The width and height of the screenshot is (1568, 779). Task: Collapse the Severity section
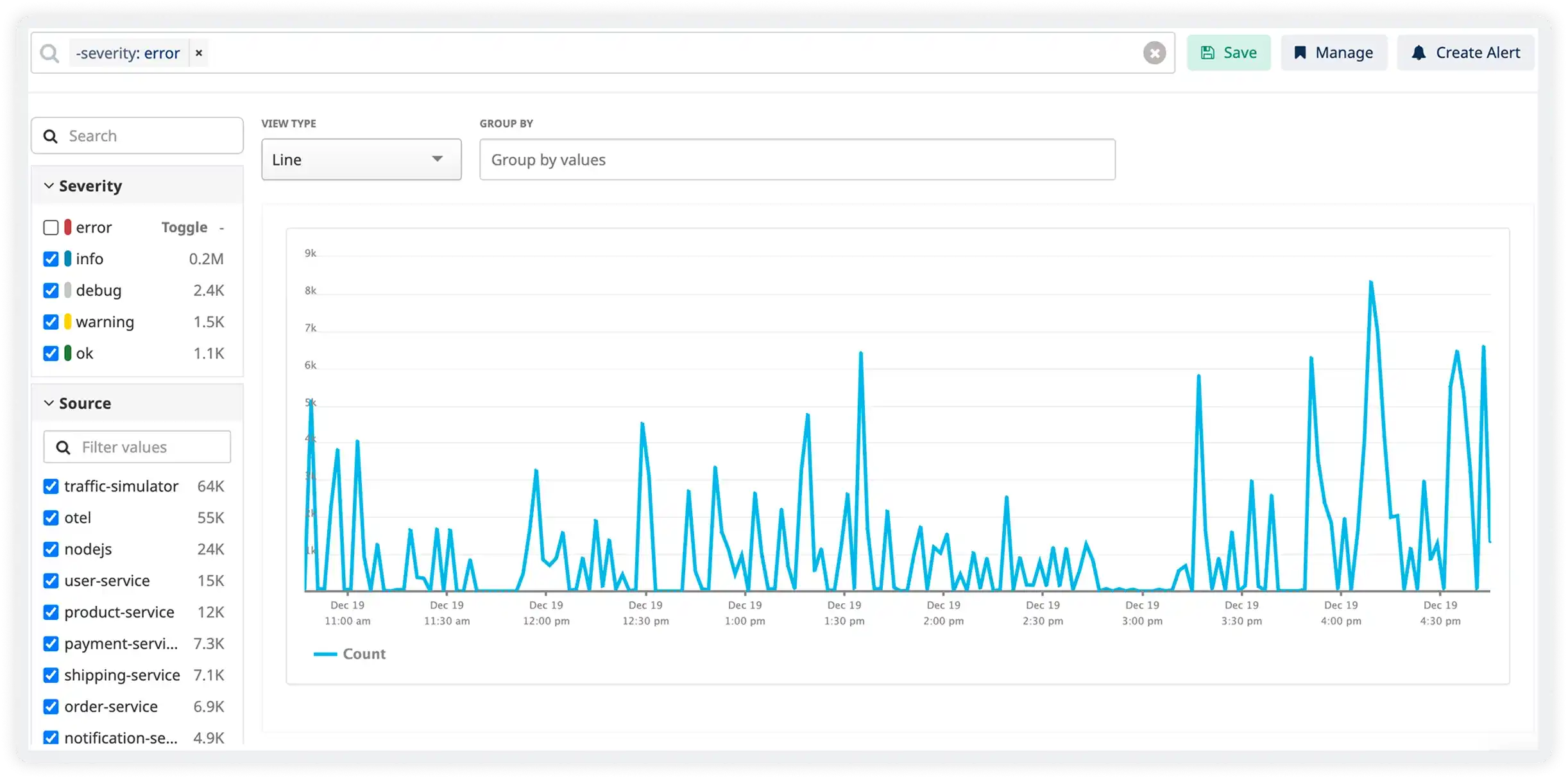pyautogui.click(x=49, y=185)
